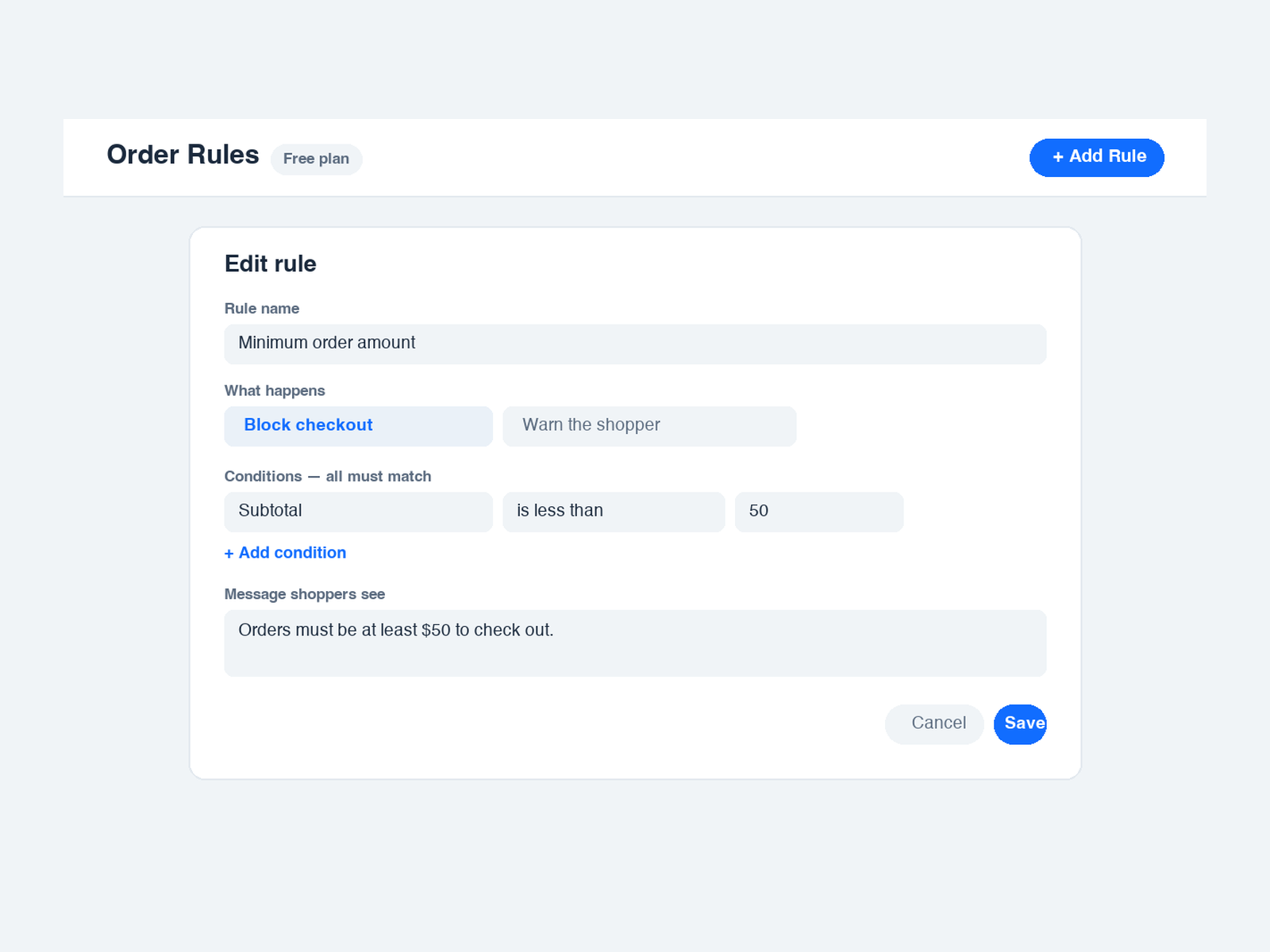Image resolution: width=1270 pixels, height=952 pixels.
Task: Open the Subtotal condition field dropdown
Action: [x=358, y=512]
